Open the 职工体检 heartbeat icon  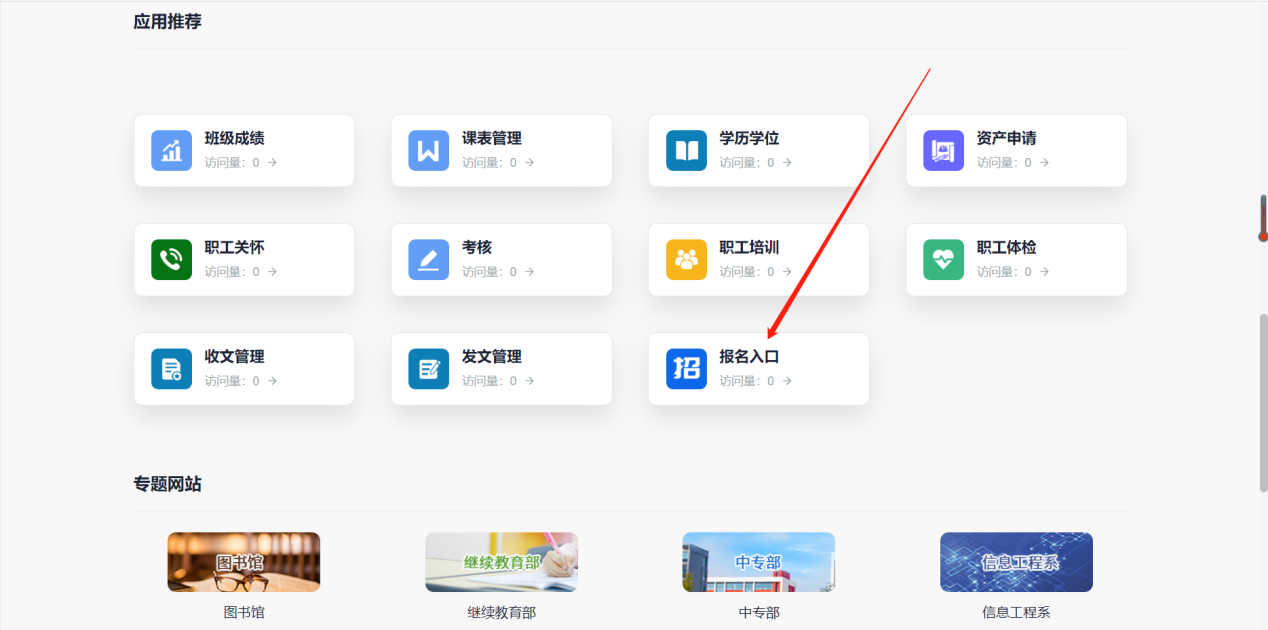[944, 260]
